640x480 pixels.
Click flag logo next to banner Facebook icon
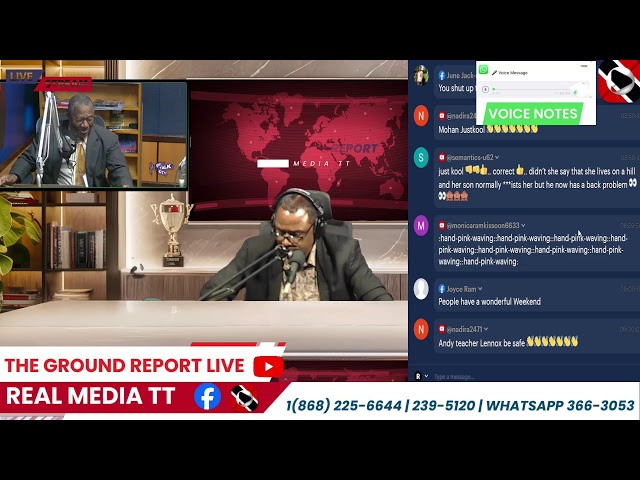click(x=244, y=397)
